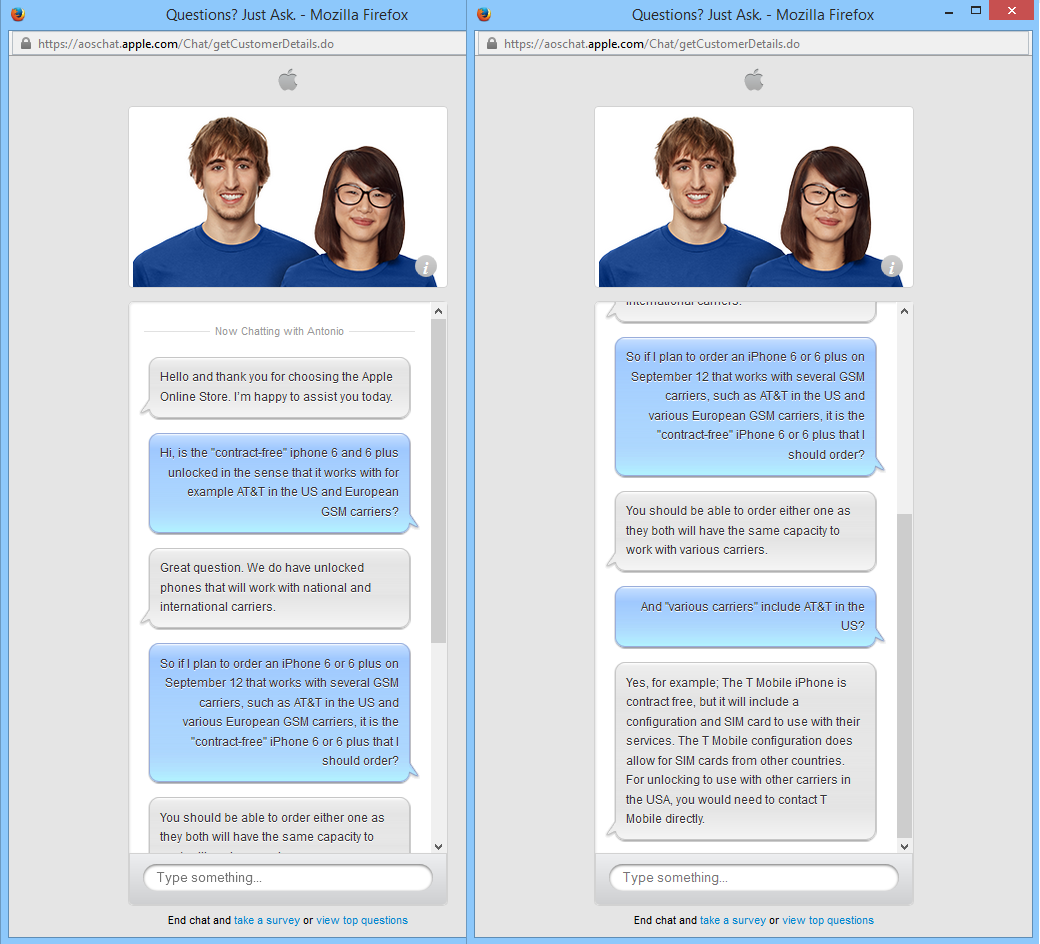
Task: Open the info icon on left window photo
Action: coord(426,267)
